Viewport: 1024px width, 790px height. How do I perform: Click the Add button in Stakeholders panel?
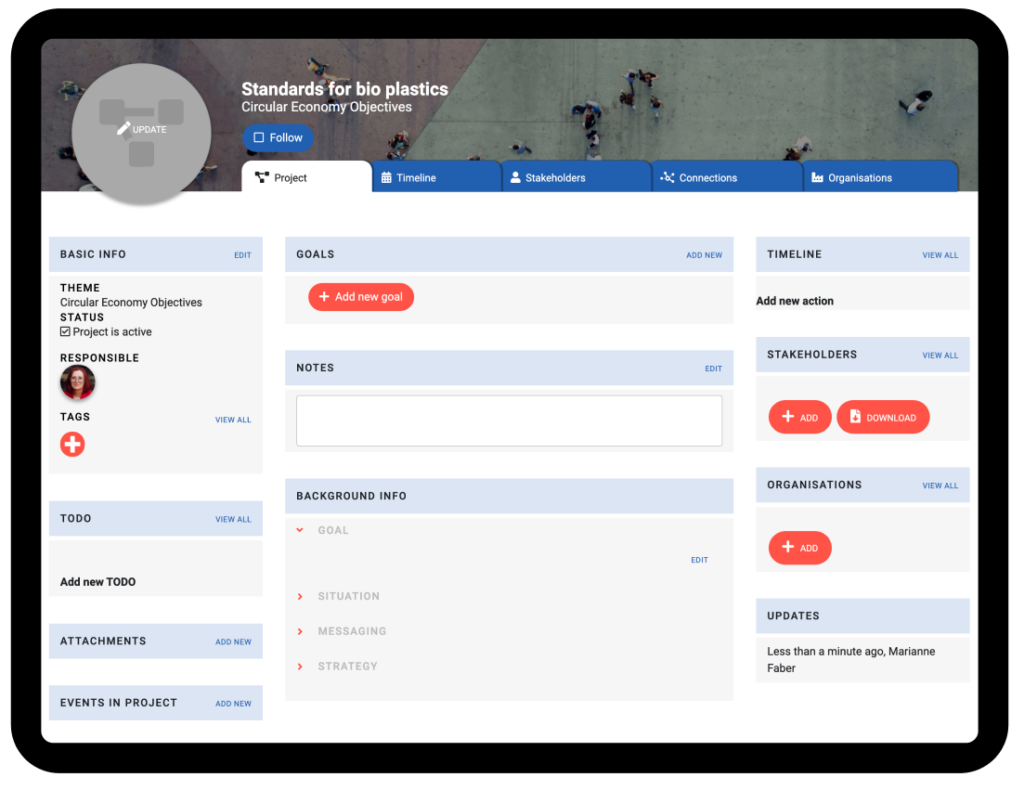pyautogui.click(x=800, y=417)
